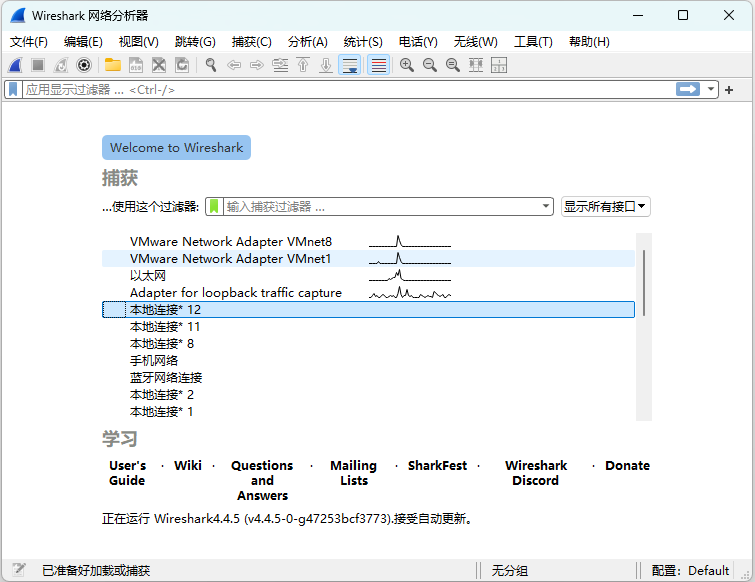
Task: Select the 本地连接* 8 interface
Action: point(368,344)
